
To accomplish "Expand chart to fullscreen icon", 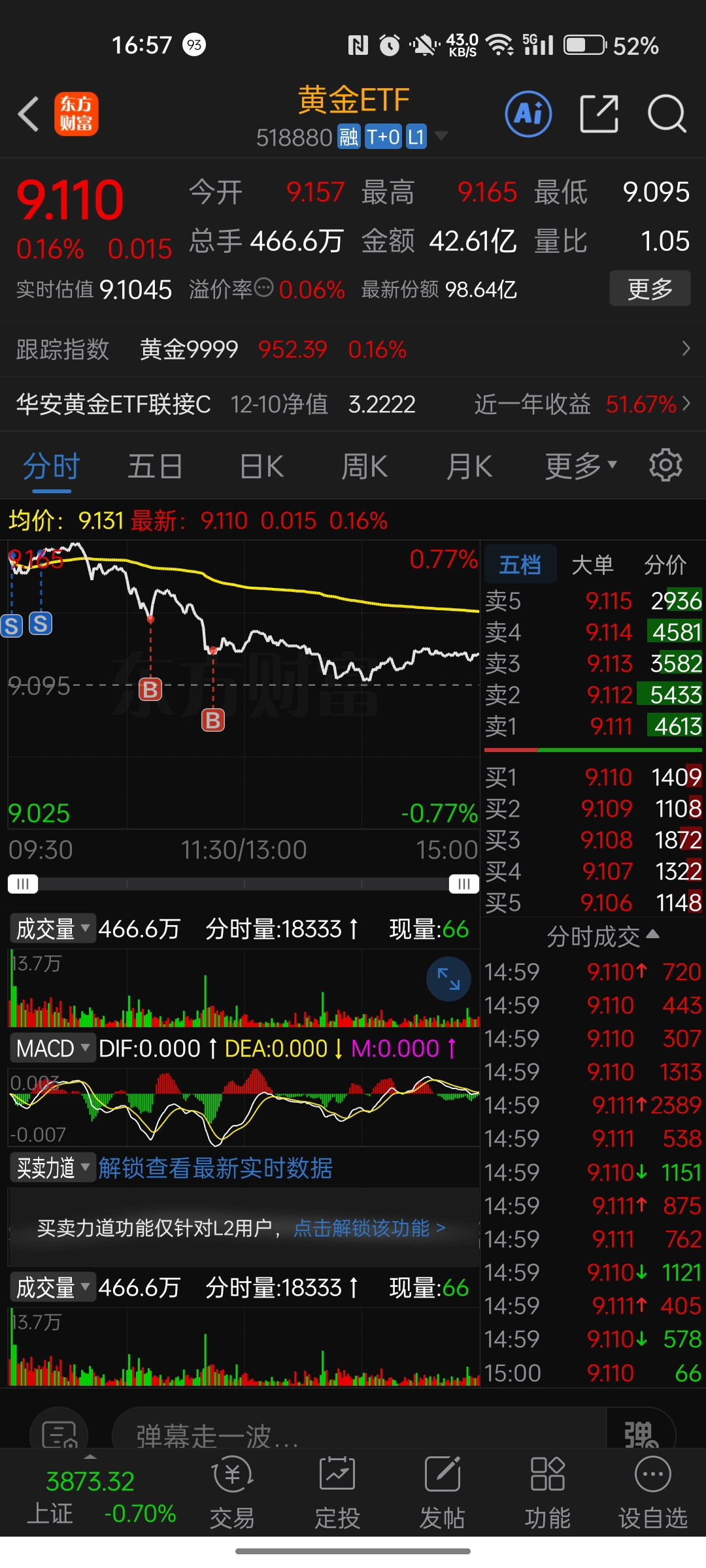I will [x=448, y=979].
